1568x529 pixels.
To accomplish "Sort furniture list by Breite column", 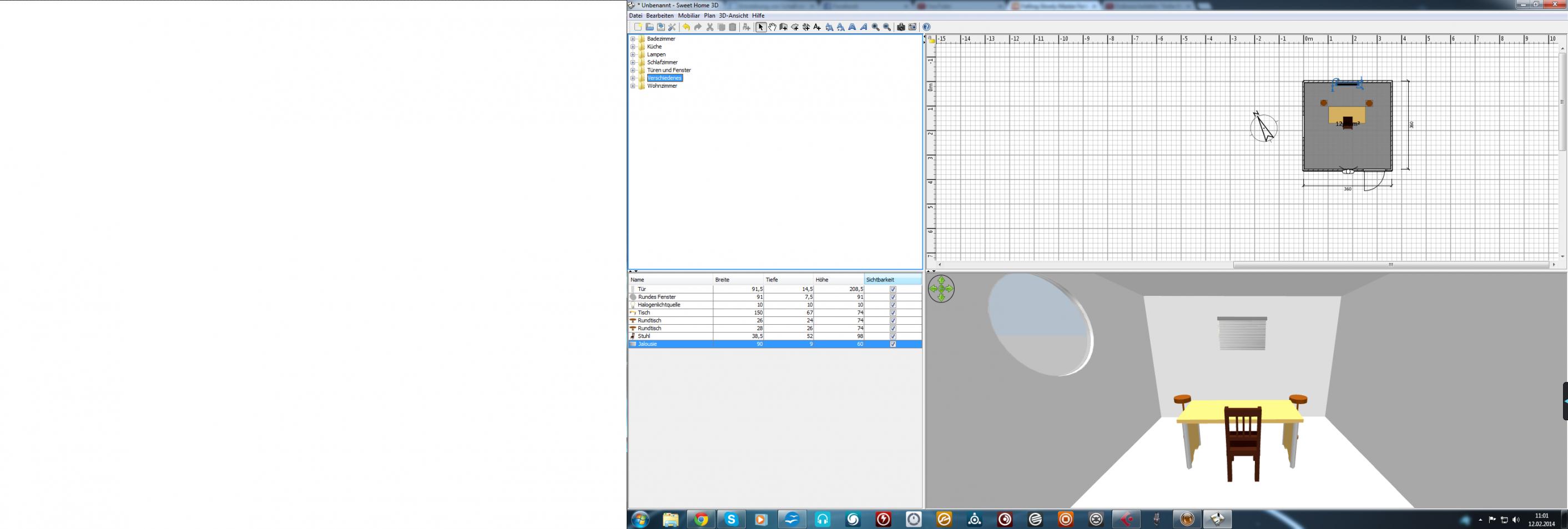I will click(738, 280).
